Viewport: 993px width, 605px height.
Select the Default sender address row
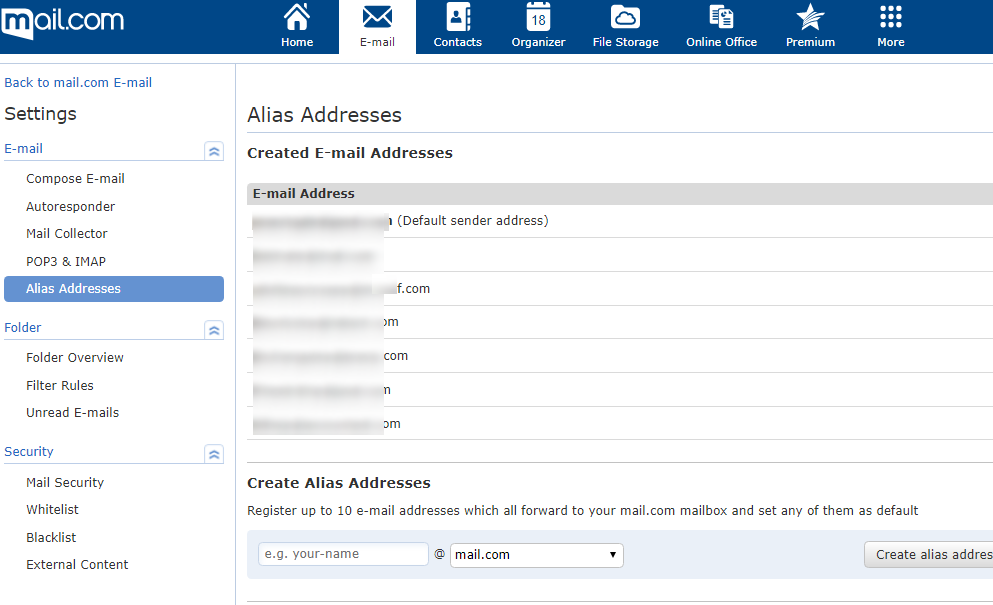coord(620,221)
